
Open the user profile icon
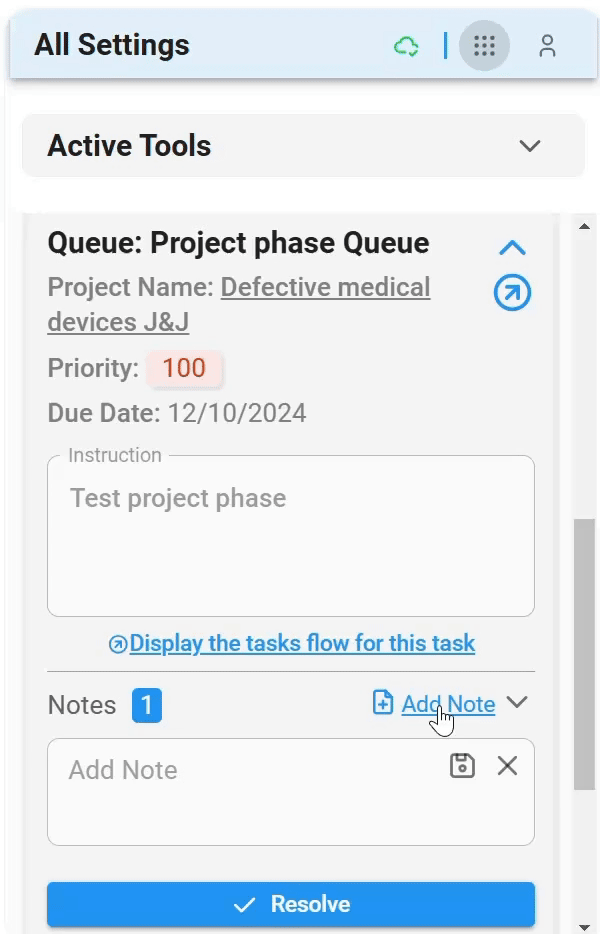point(547,46)
